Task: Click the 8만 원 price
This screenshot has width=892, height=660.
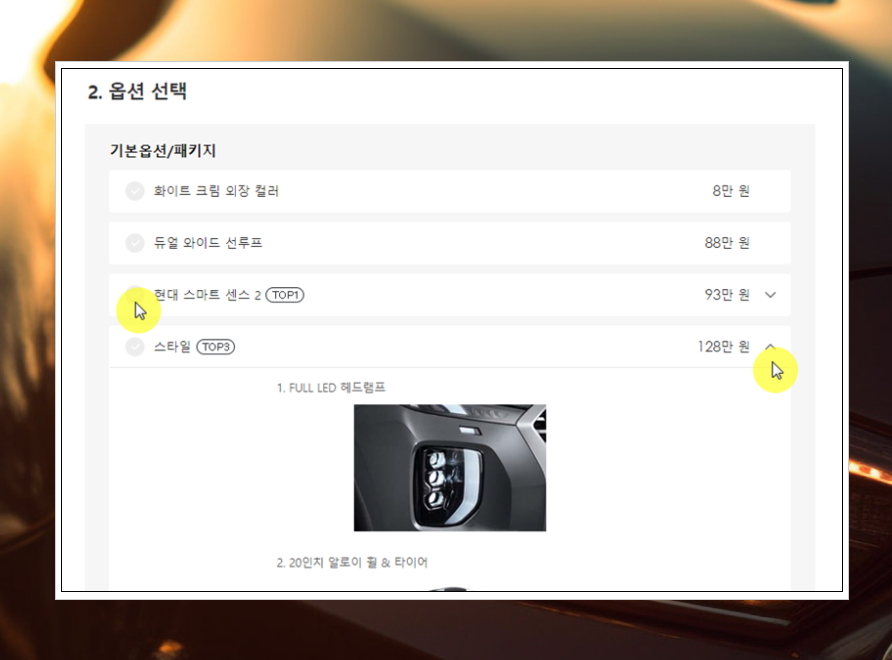Action: point(731,191)
